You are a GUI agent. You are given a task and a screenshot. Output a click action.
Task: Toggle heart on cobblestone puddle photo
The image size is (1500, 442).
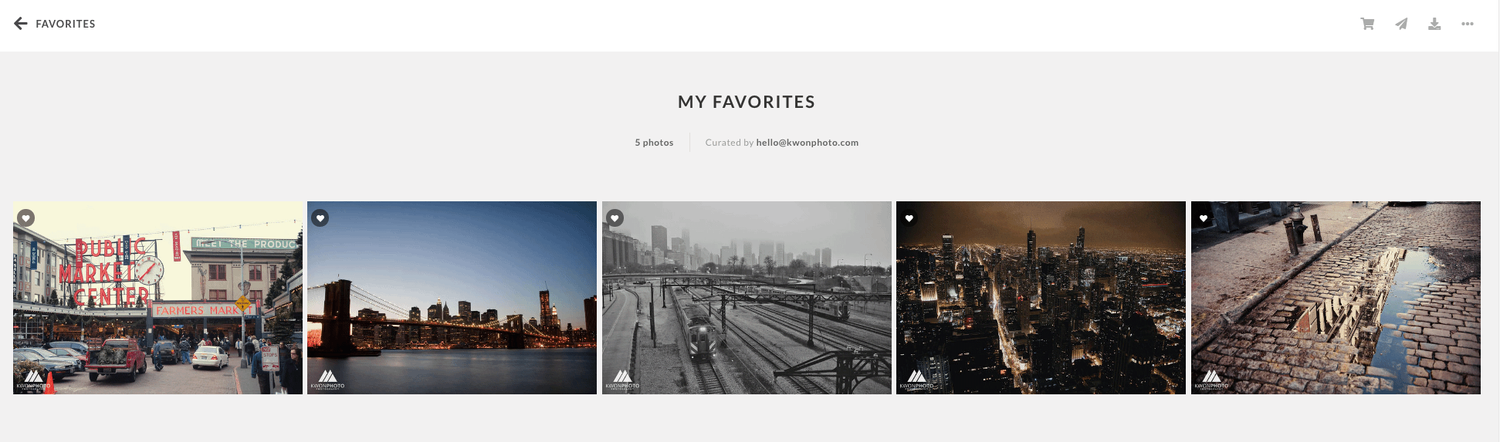1204,218
